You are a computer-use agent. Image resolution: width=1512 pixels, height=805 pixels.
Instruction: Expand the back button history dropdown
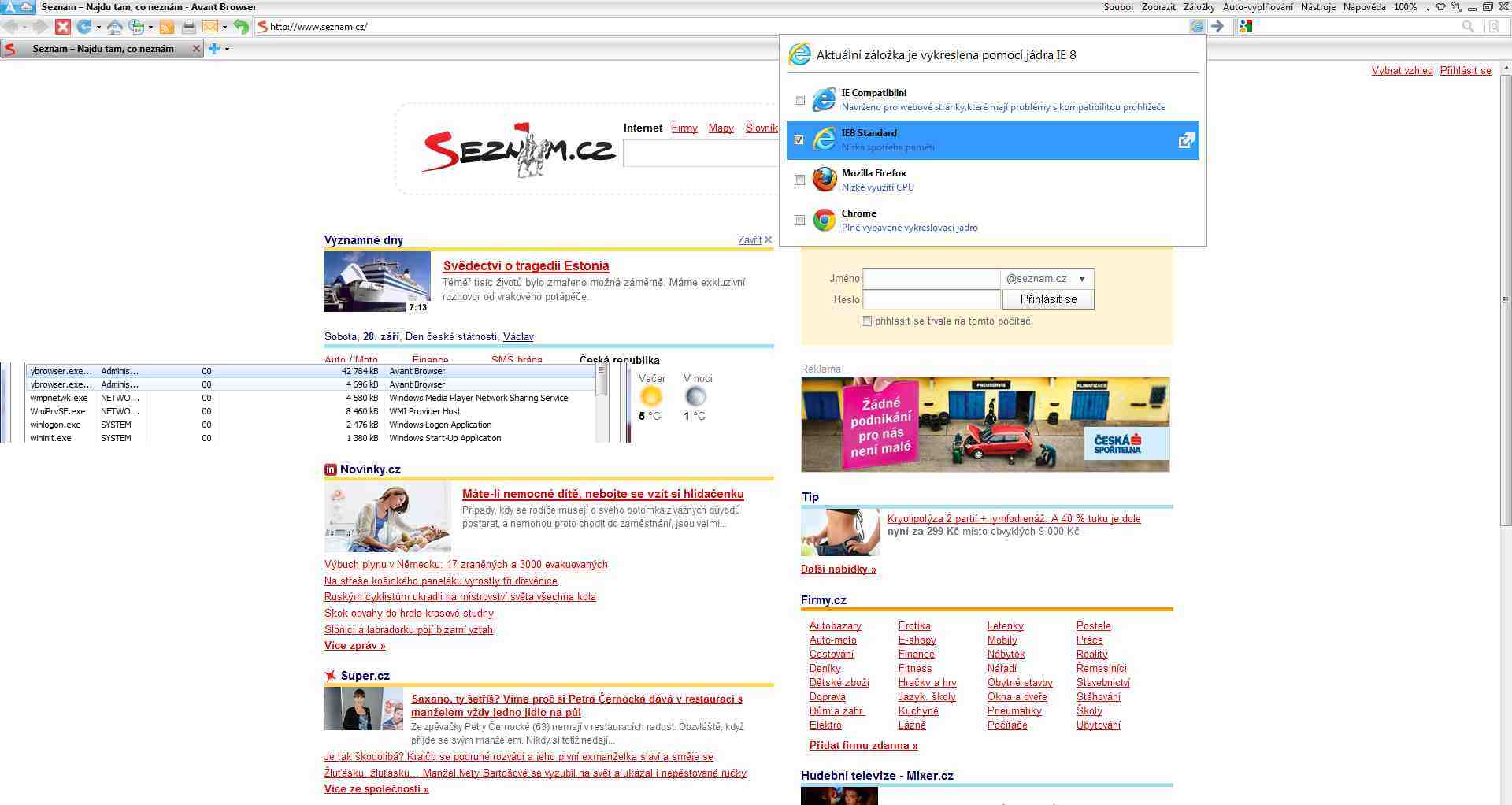pyautogui.click(x=24, y=27)
